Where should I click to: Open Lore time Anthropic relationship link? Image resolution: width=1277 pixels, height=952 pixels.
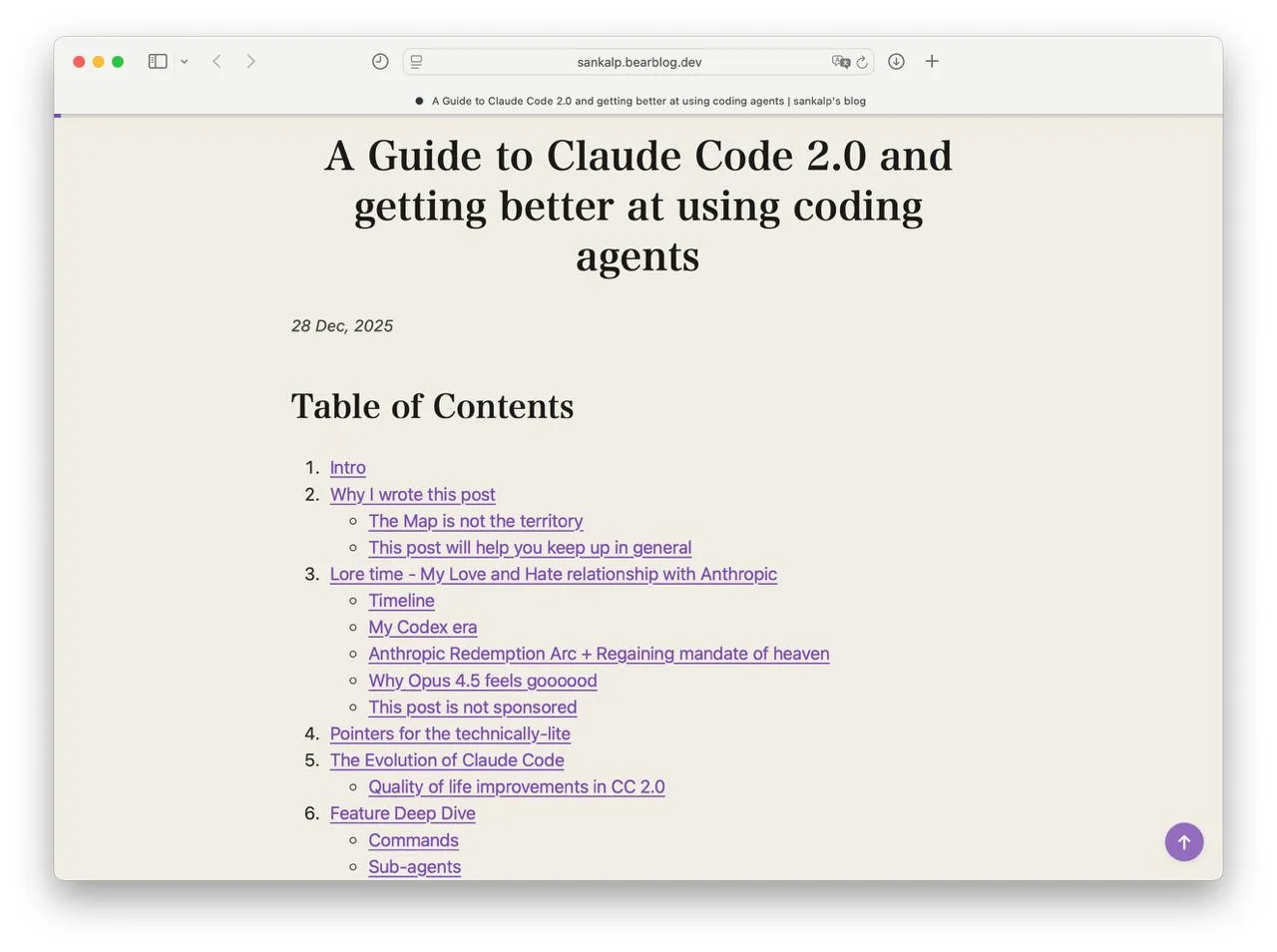(554, 575)
